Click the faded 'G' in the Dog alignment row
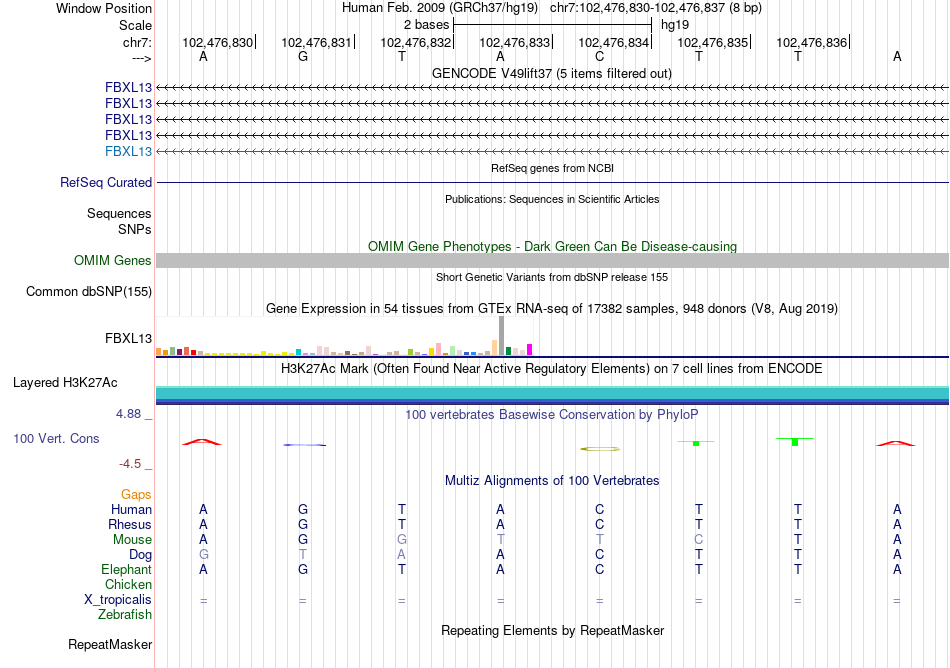950x668 pixels. point(204,554)
